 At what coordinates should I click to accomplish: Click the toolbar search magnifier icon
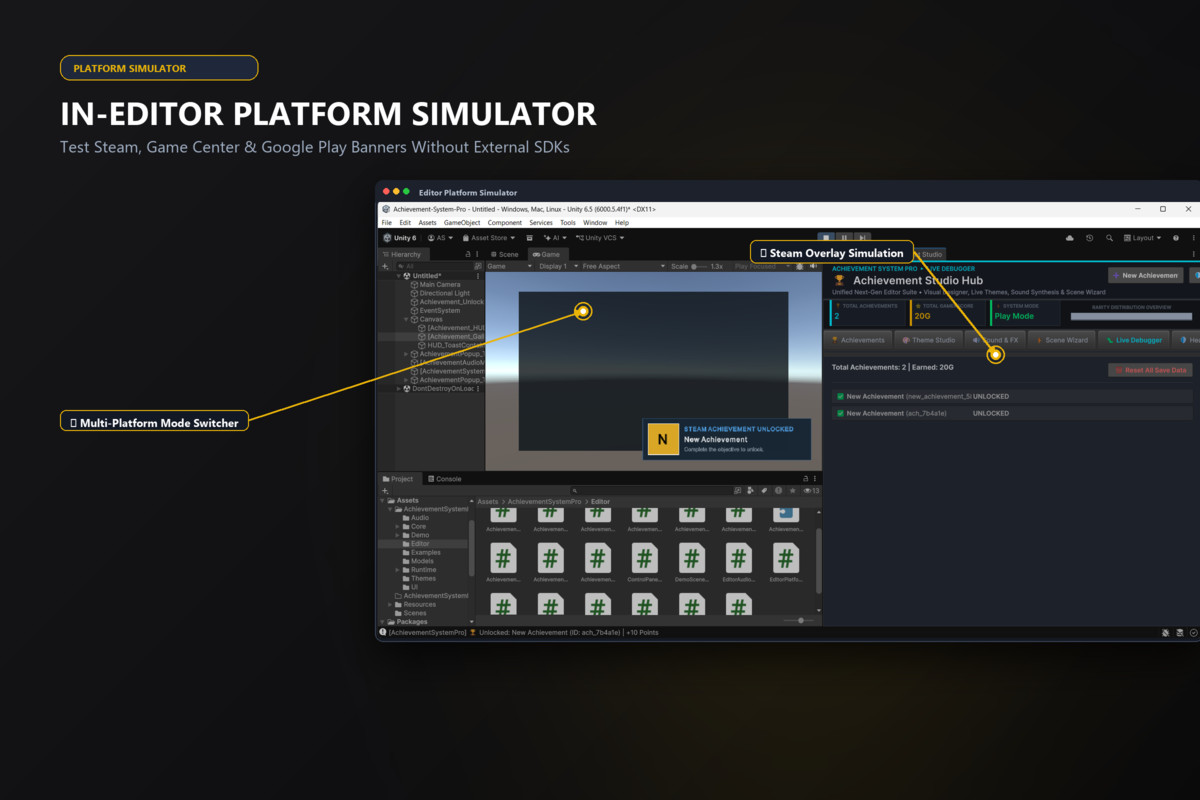point(1108,238)
